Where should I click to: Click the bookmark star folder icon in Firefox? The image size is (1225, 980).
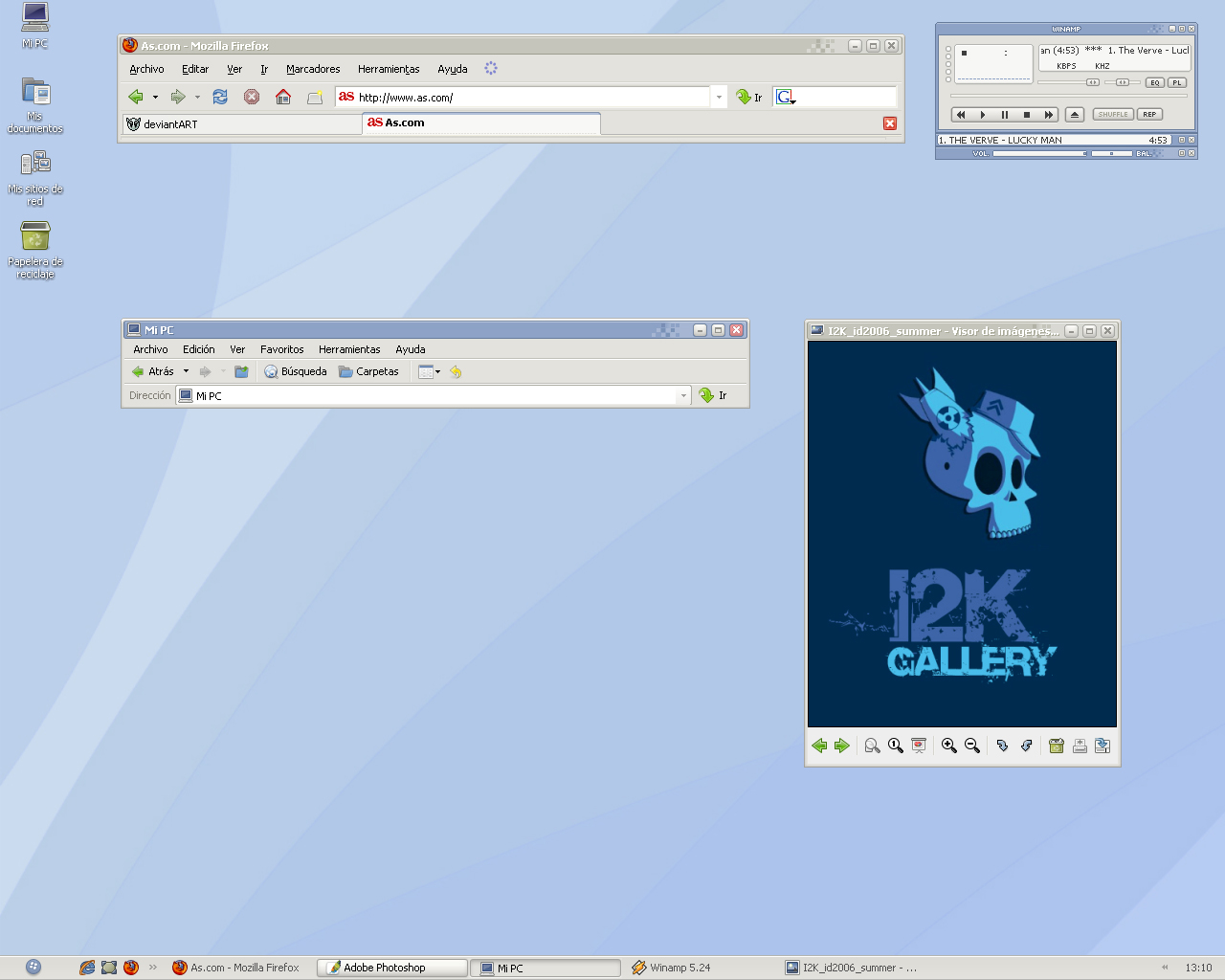tap(315, 97)
